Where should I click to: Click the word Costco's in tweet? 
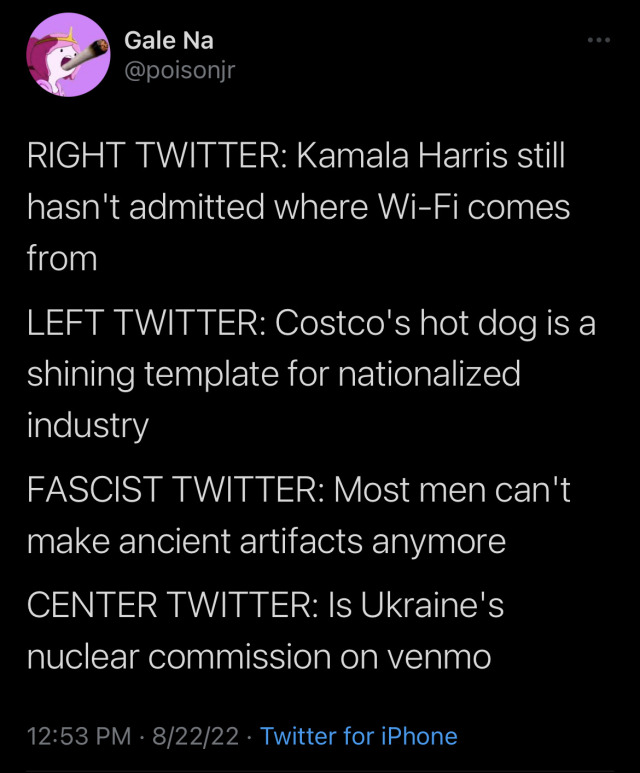[x=328, y=324]
